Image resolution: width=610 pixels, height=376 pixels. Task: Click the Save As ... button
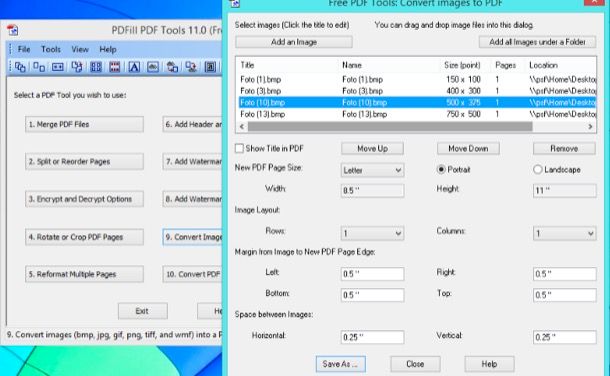340,364
